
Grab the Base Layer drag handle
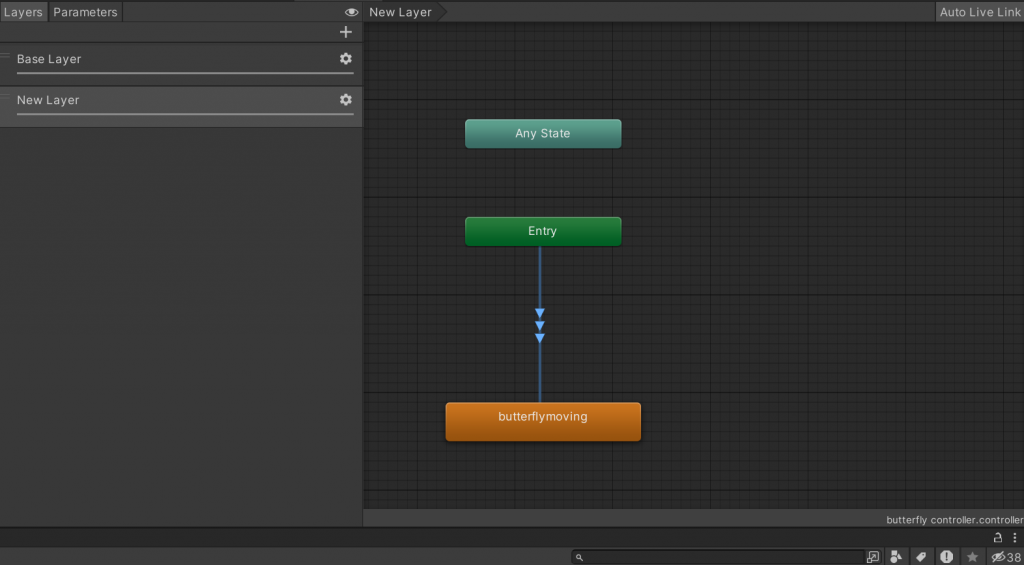pyautogui.click(x=5, y=55)
